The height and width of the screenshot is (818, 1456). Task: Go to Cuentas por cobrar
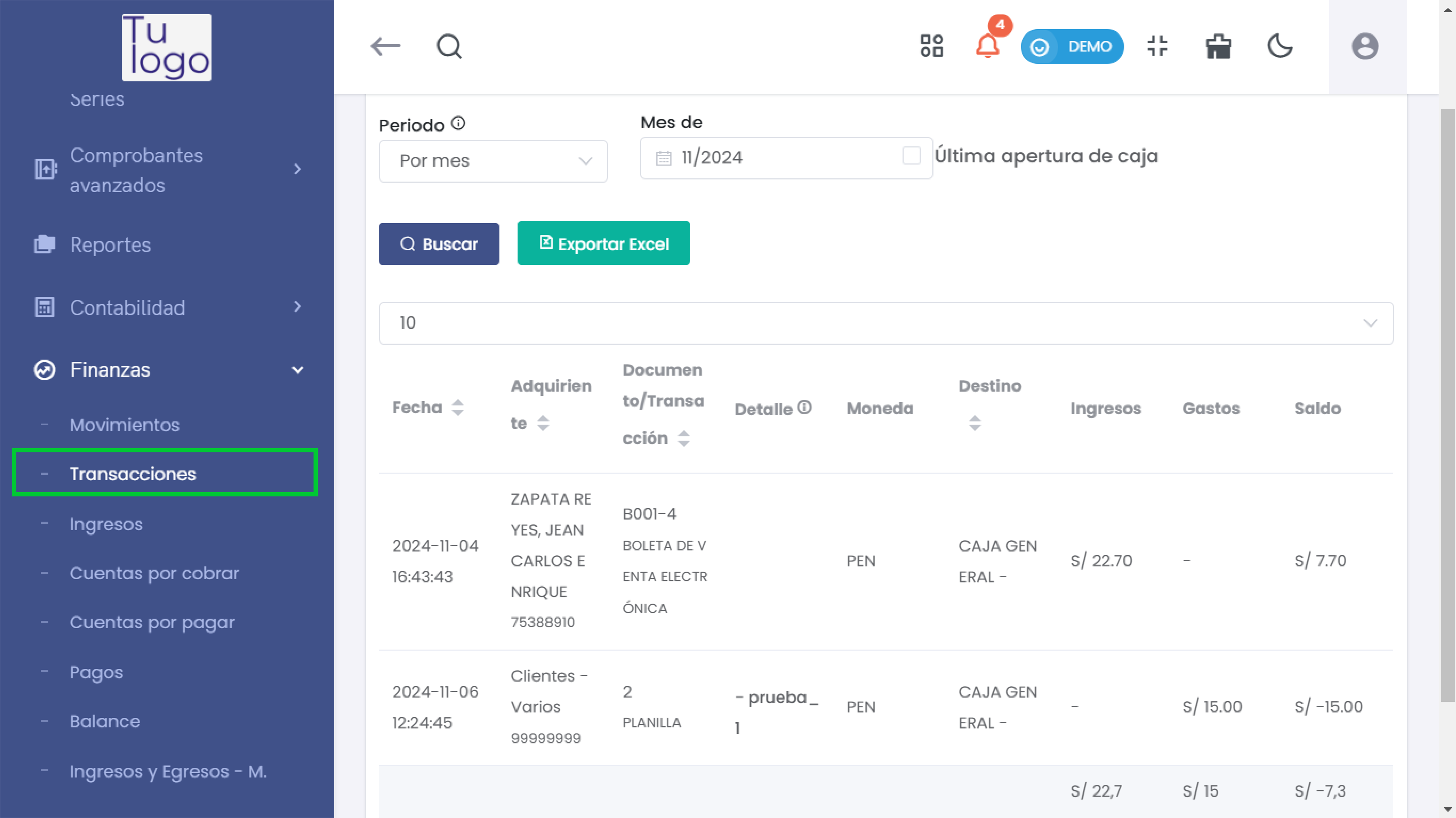(x=154, y=573)
